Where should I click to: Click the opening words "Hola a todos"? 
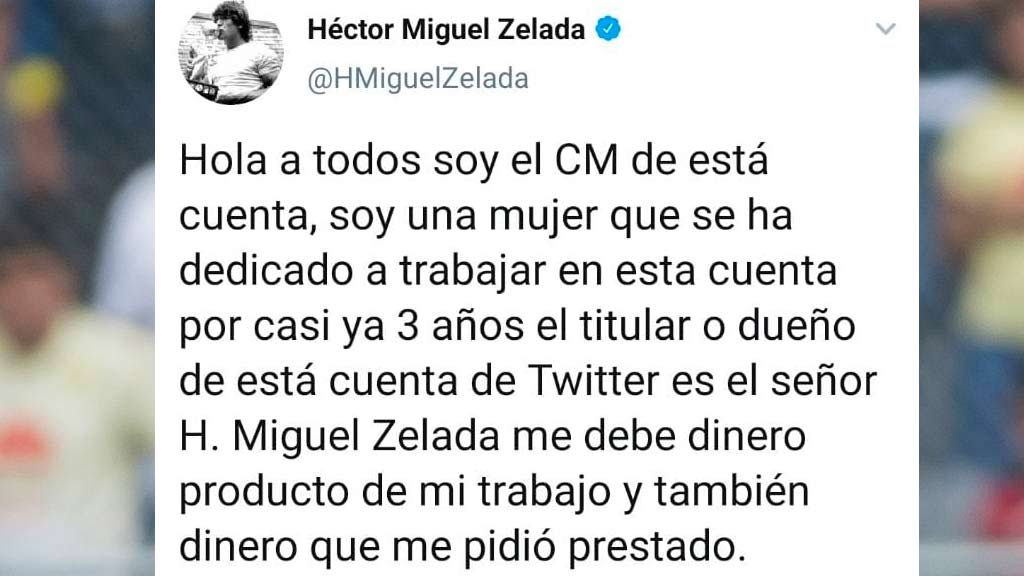(290, 162)
